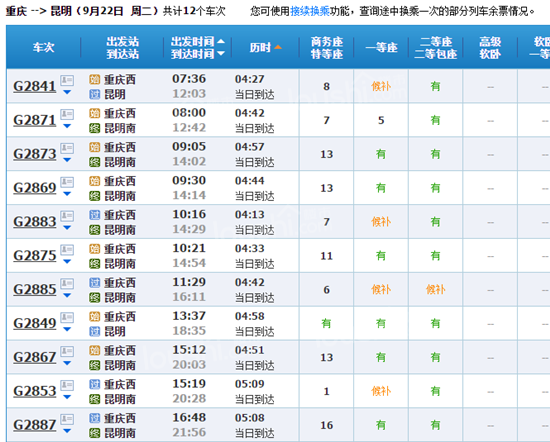Click pass-through icon beside 昆明 for G2849
This screenshot has width=550, height=442.
[94, 332]
